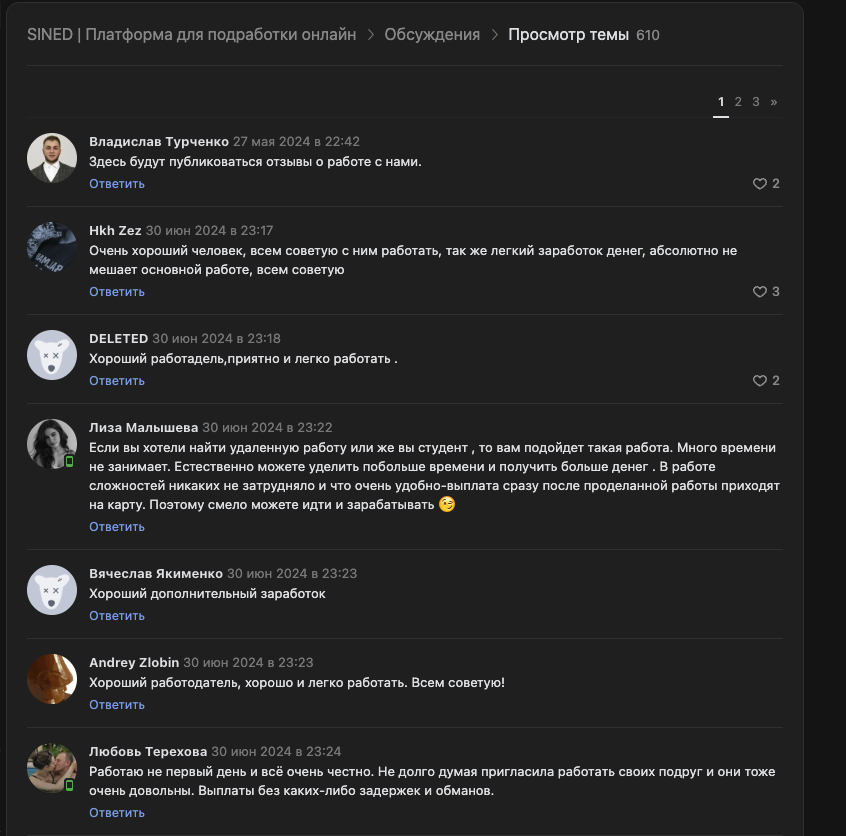Viewport: 846px width, 836px height.
Task: Like the DELETED user's comment
Action: coord(759,381)
